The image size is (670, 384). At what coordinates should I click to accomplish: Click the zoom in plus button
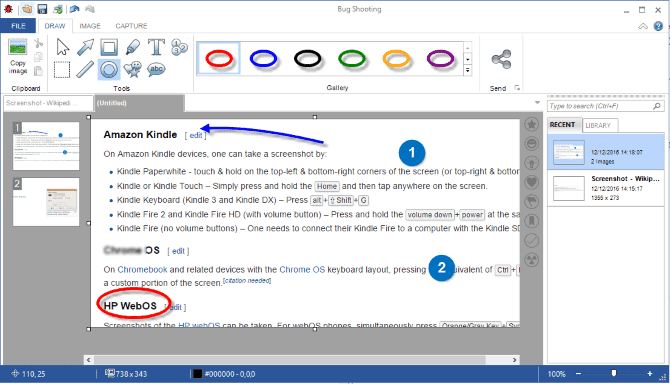[649, 374]
